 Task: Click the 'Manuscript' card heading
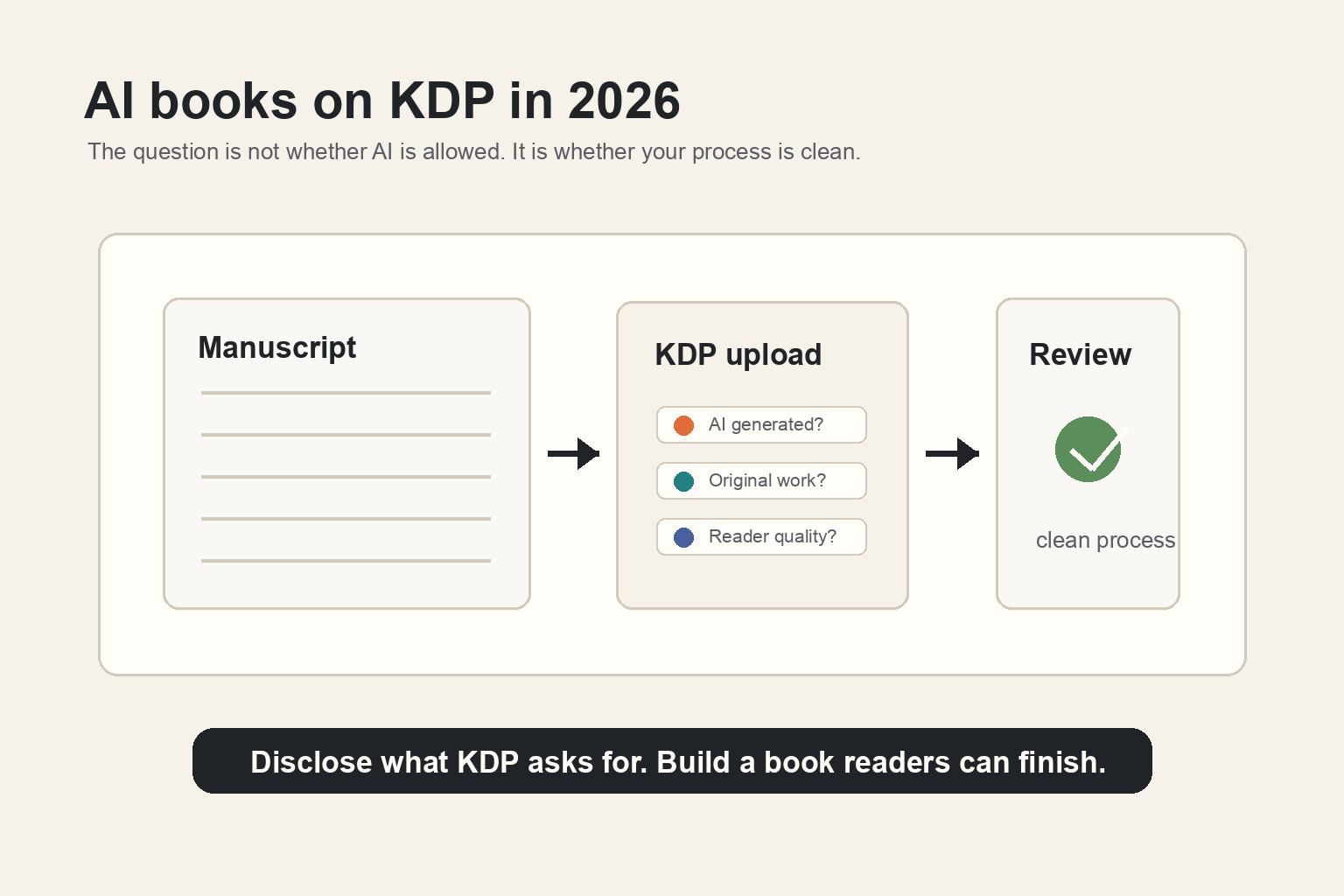click(277, 348)
